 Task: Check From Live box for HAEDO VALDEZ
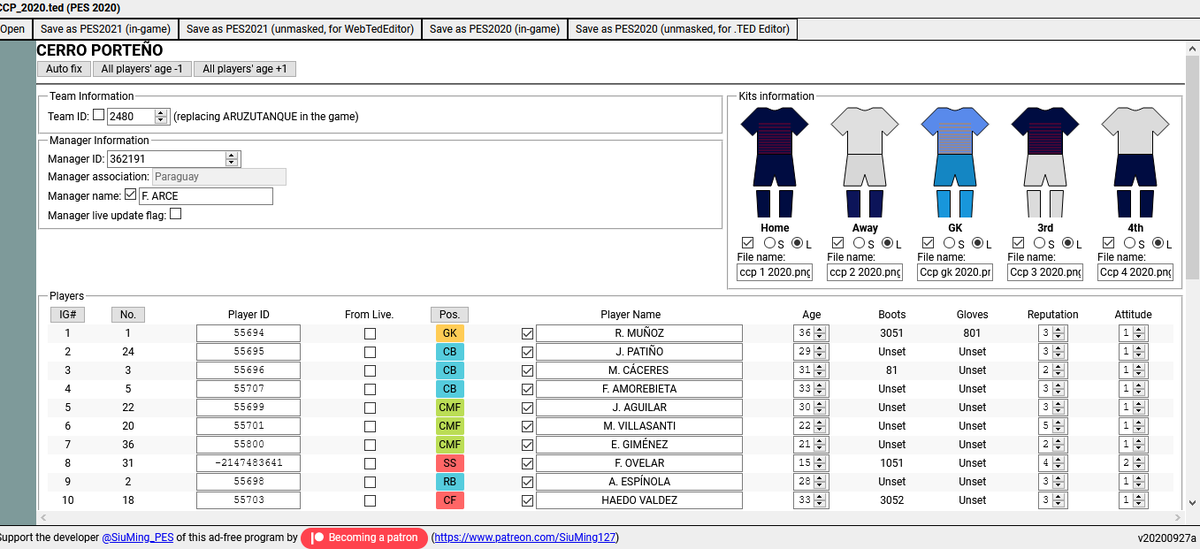point(370,500)
